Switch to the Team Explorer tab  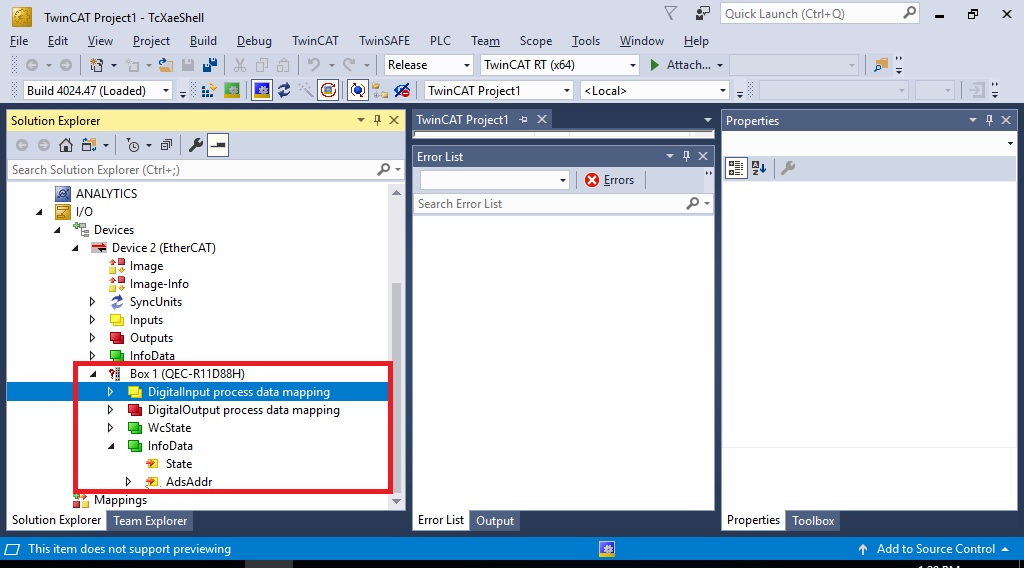(150, 520)
